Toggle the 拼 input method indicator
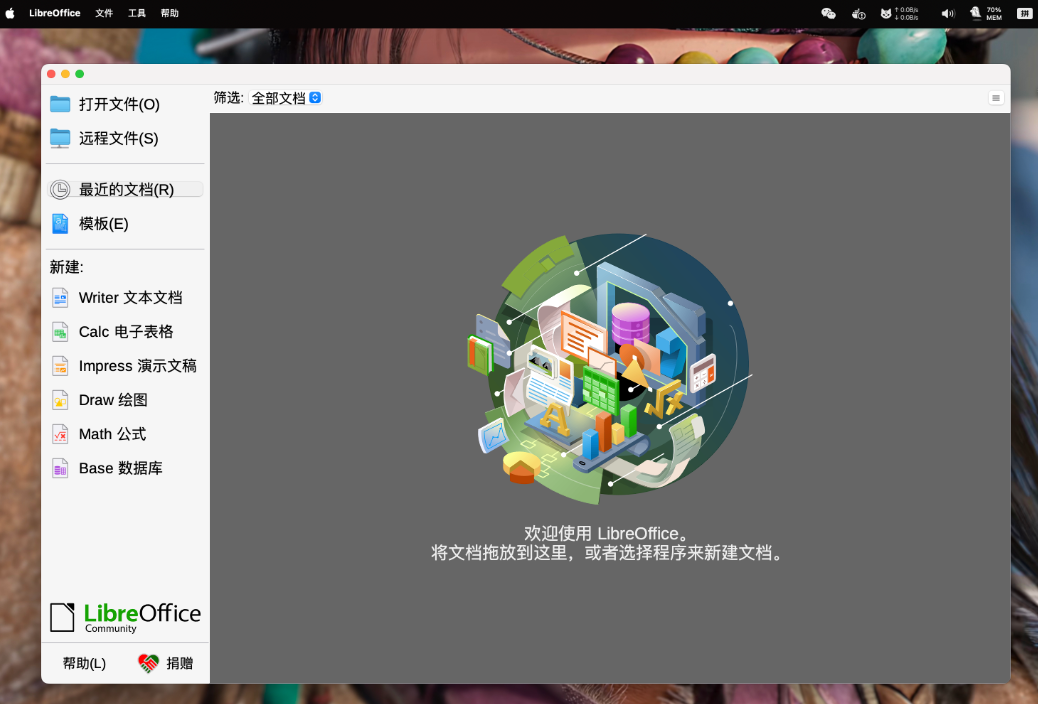This screenshot has height=704, width=1038. (1023, 13)
